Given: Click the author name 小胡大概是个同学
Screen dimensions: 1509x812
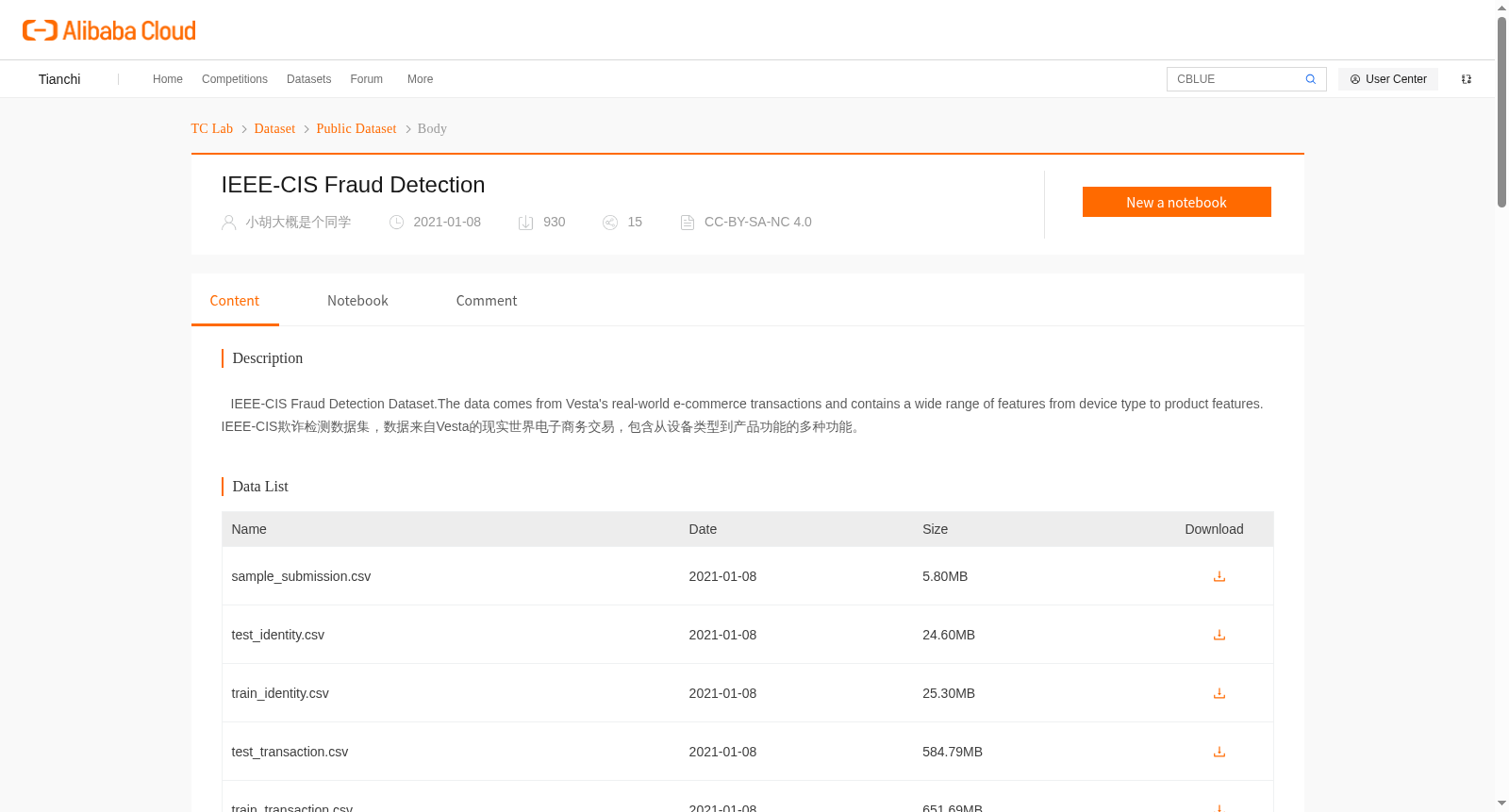Looking at the screenshot, I should coord(298,222).
